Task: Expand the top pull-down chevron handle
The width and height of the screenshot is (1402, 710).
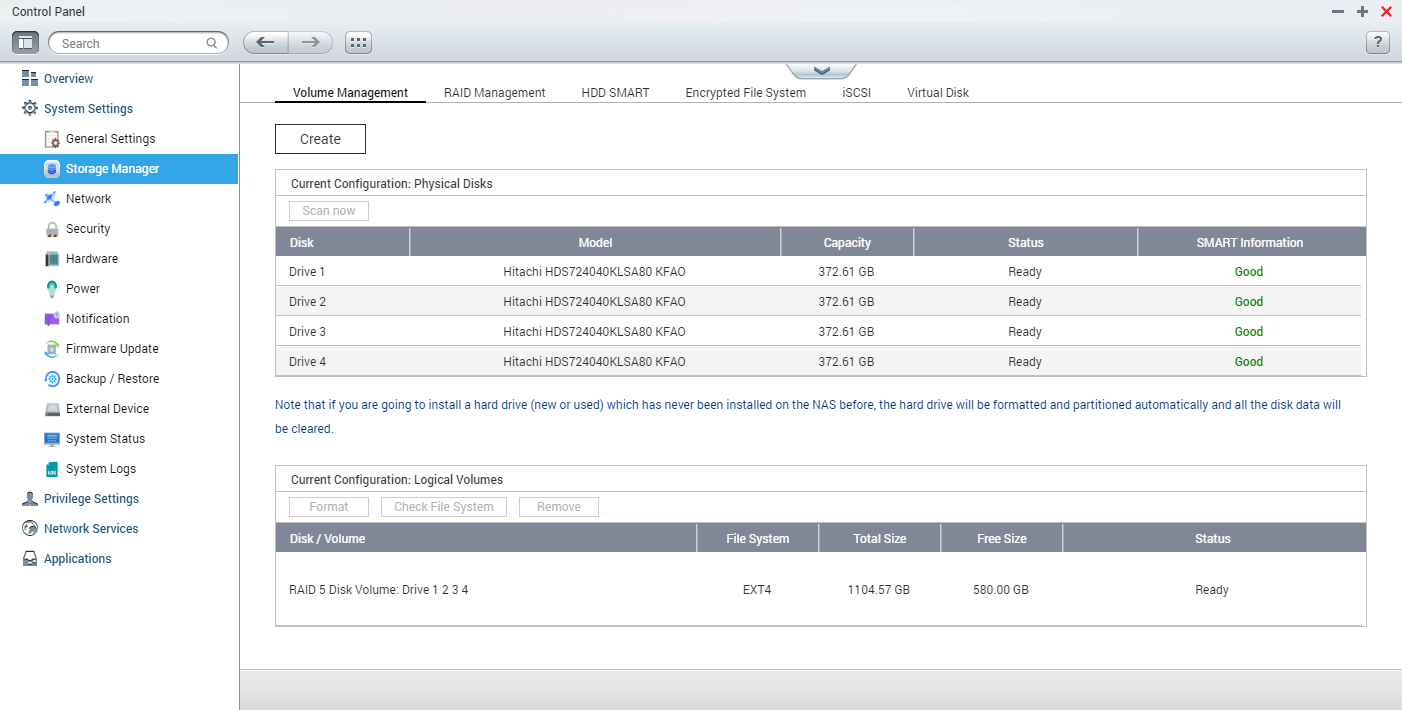Action: pos(821,71)
